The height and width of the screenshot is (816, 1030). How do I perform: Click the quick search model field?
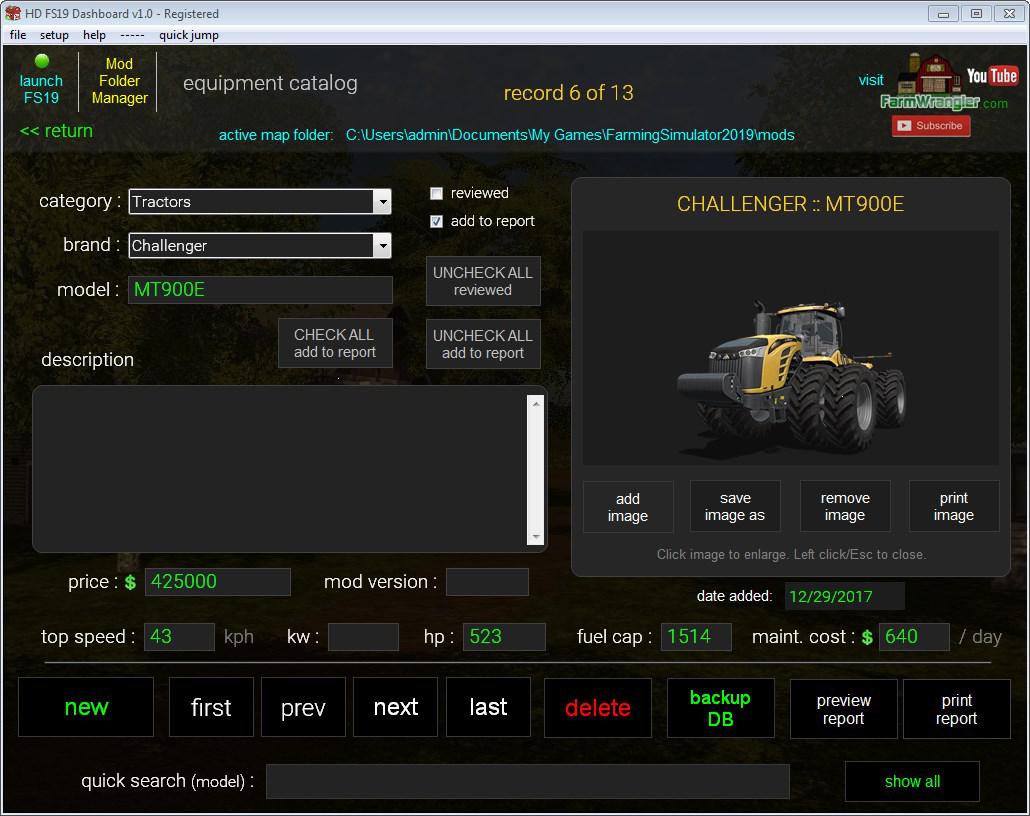pyautogui.click(x=527, y=782)
